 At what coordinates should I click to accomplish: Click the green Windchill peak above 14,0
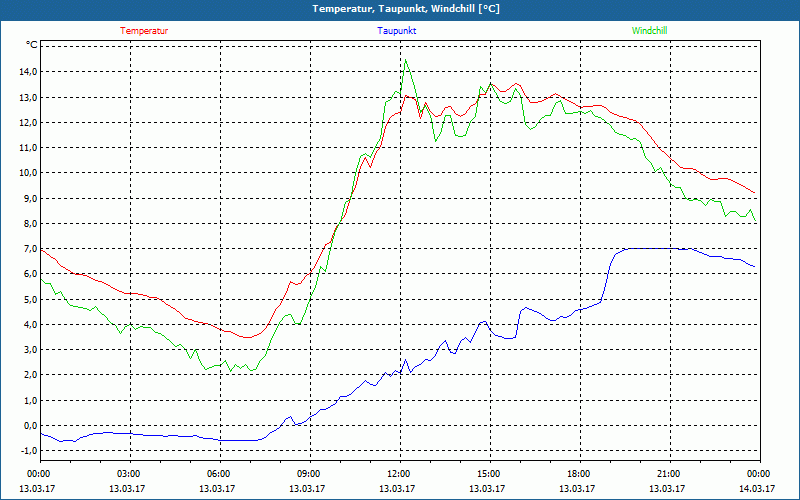(x=406, y=60)
